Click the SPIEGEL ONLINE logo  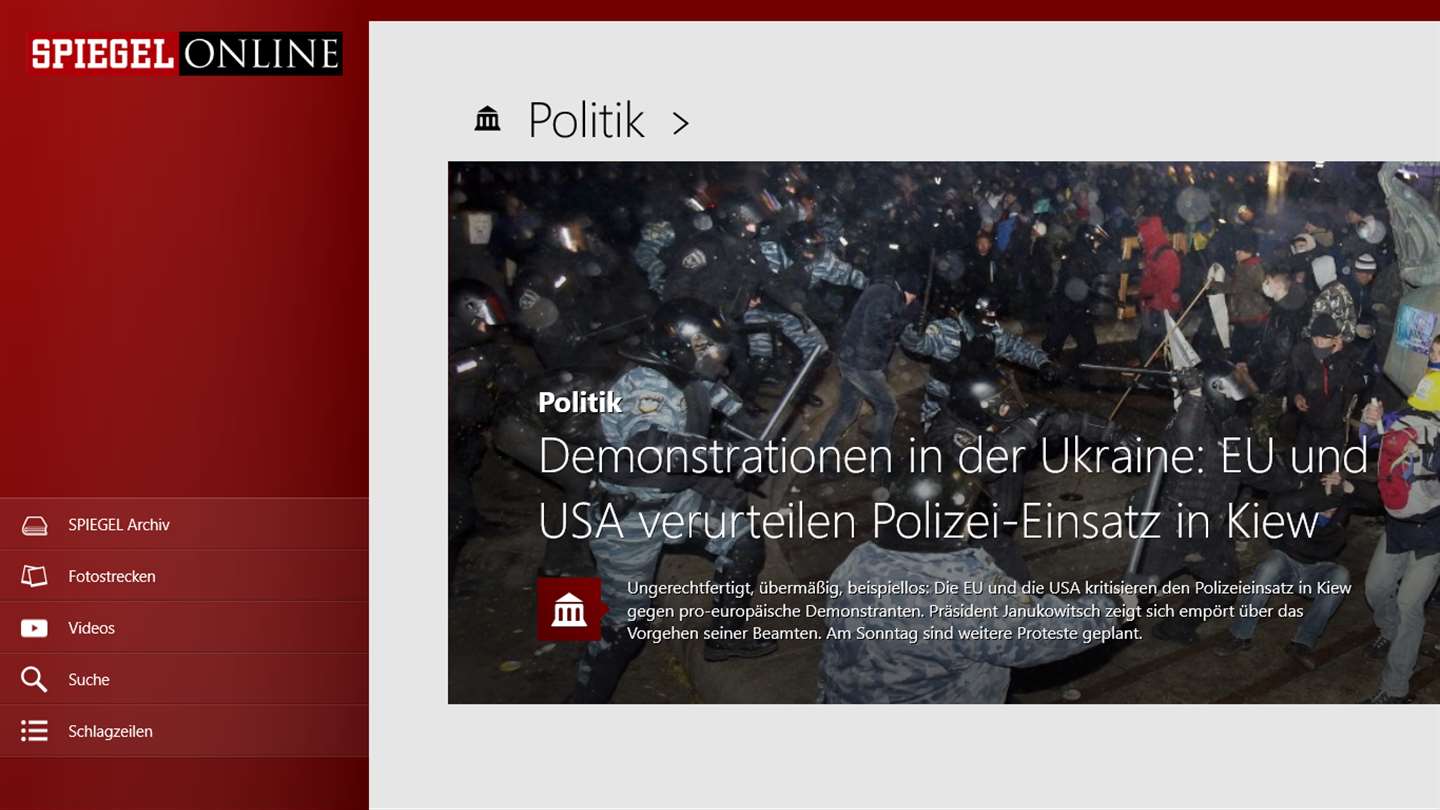click(x=186, y=54)
